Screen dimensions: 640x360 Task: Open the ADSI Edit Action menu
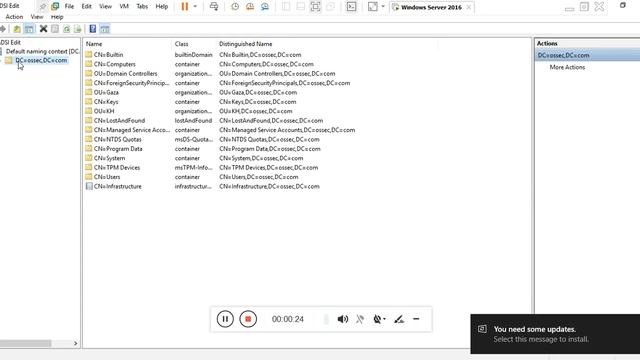(14, 17)
